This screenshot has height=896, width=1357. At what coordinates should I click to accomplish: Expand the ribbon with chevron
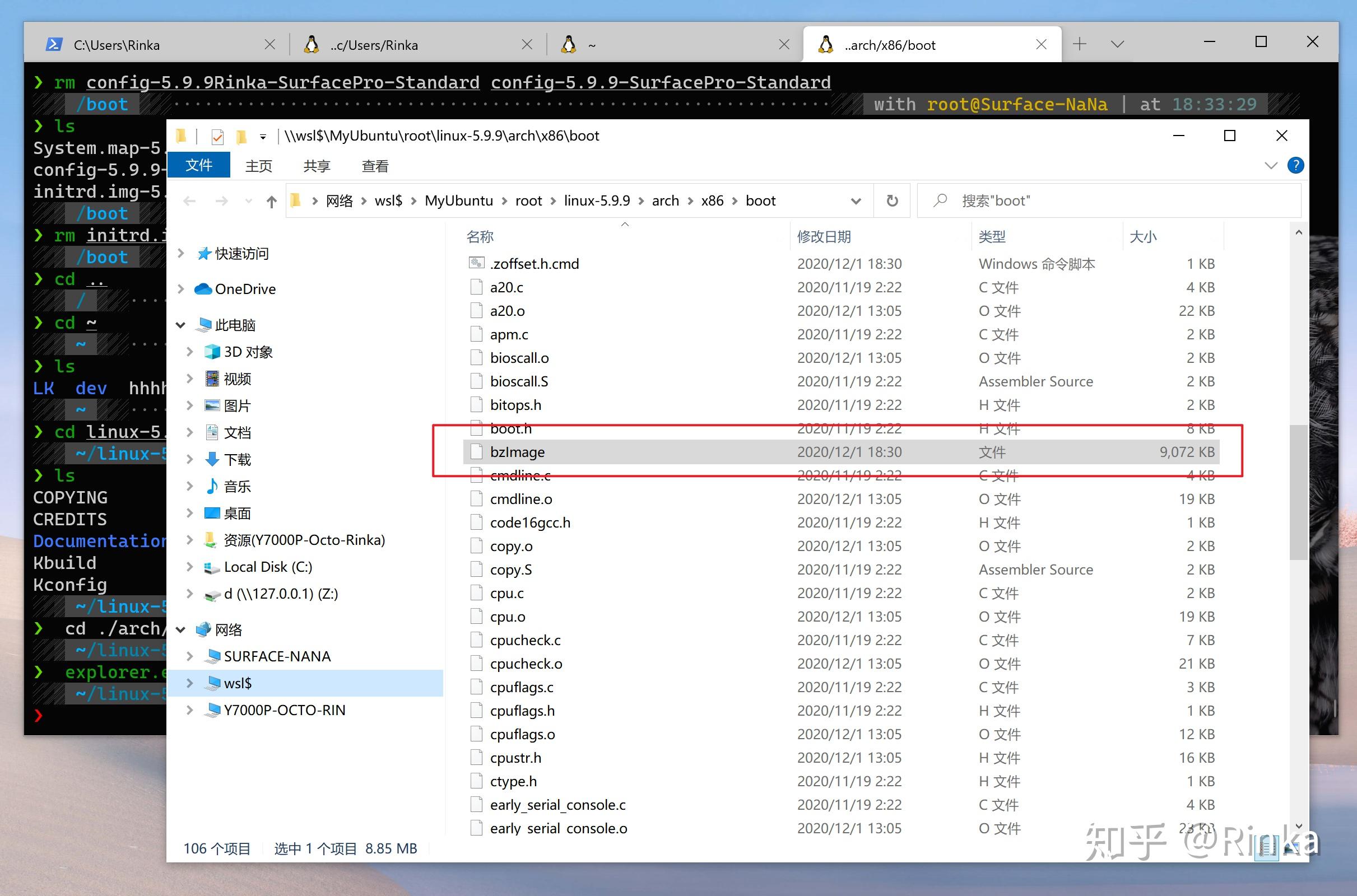click(x=1271, y=166)
